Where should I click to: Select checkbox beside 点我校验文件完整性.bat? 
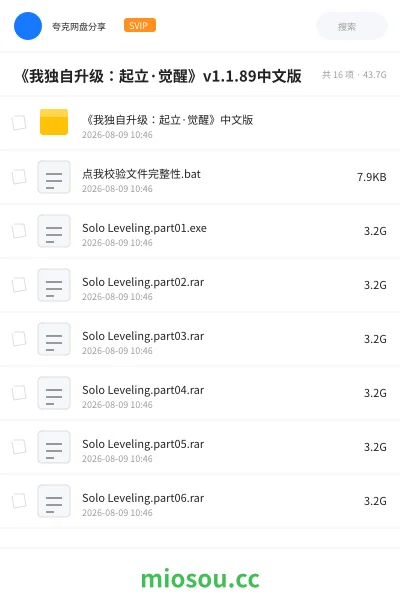[19, 177]
